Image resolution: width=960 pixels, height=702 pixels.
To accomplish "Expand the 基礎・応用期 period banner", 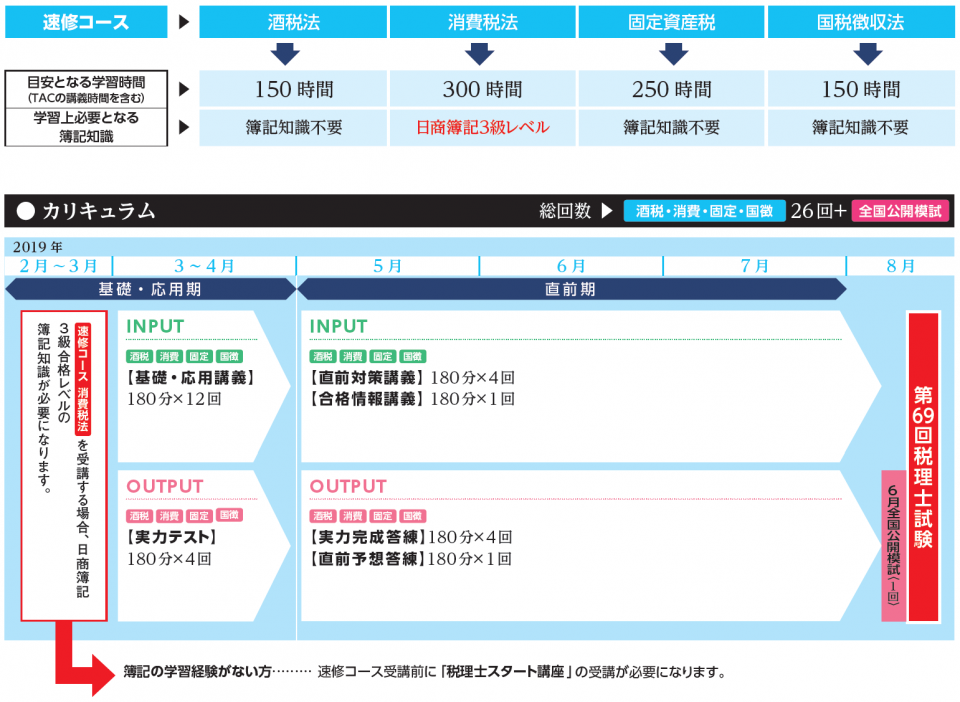I will pos(150,289).
